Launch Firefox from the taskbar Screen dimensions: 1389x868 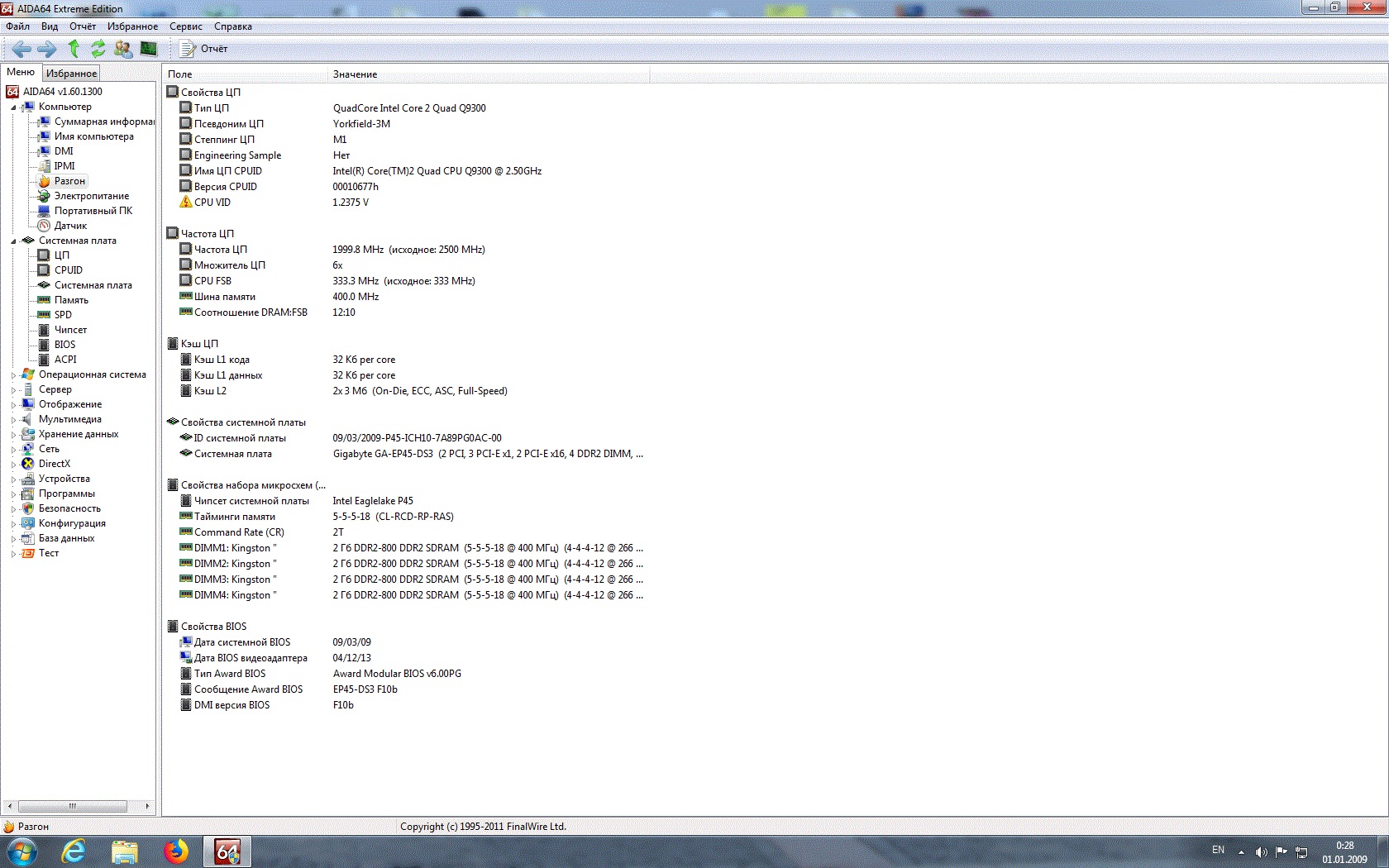click(x=176, y=851)
